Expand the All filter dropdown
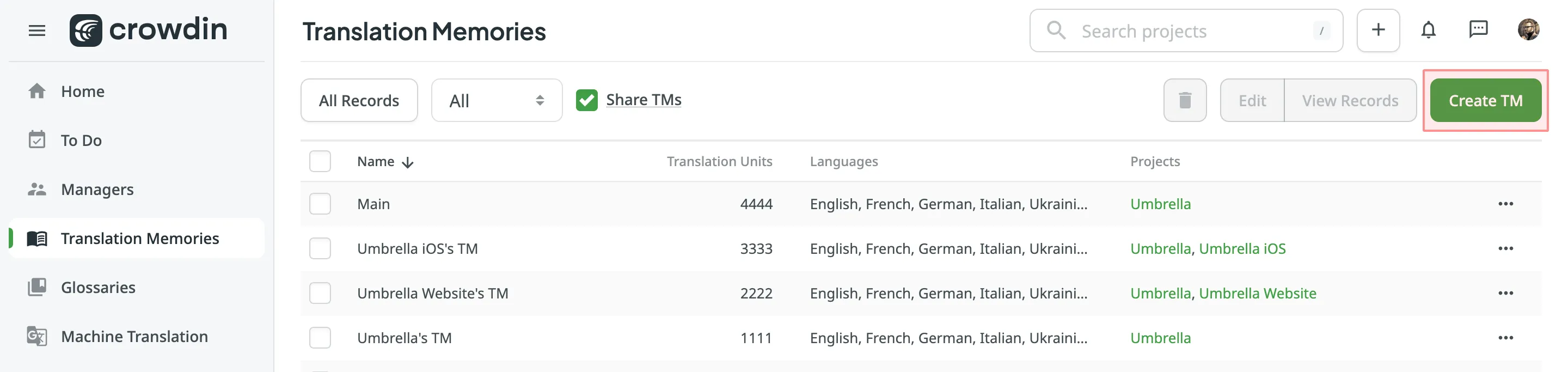This screenshot has height=372, width=1568. pos(496,100)
